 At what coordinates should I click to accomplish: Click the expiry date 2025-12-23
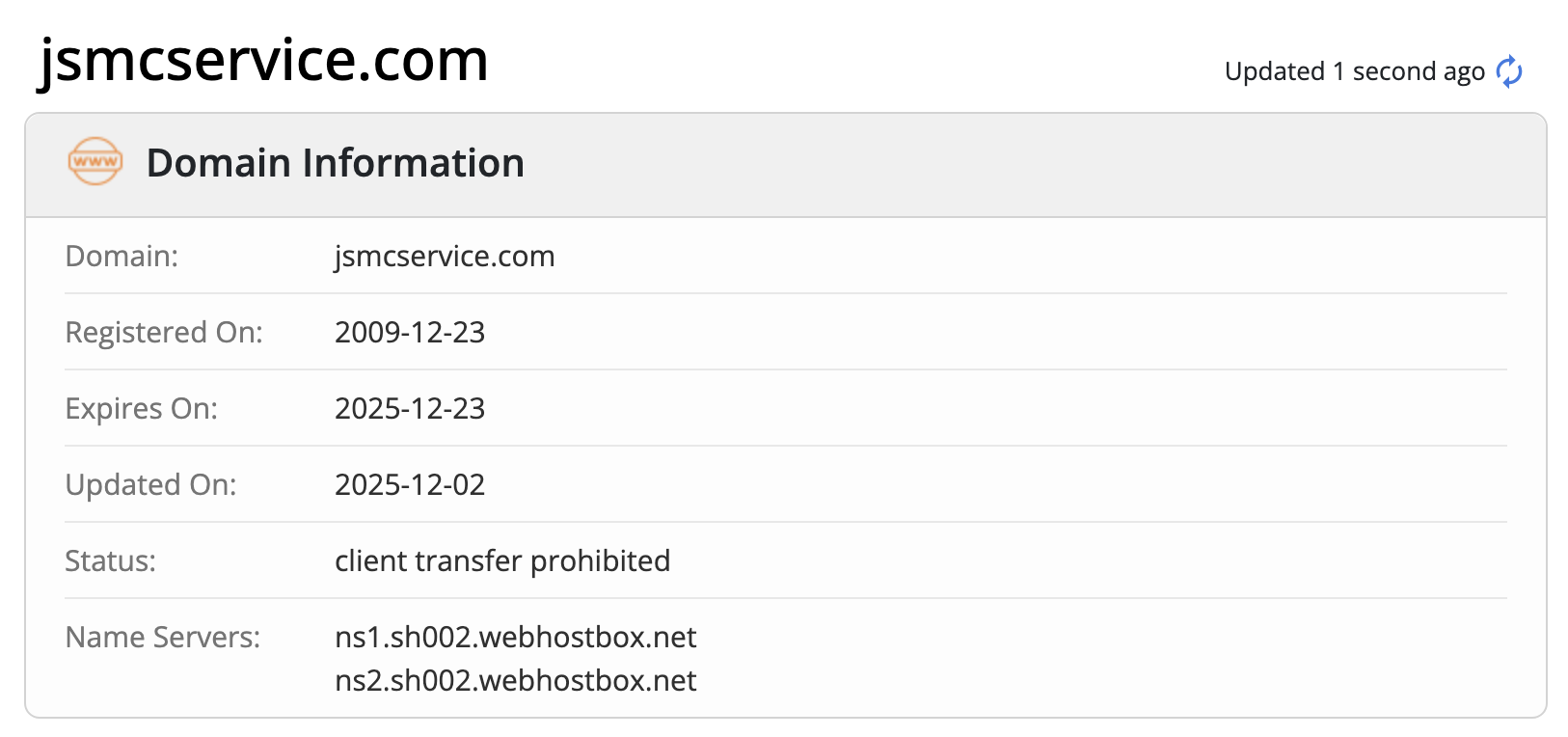point(410,409)
